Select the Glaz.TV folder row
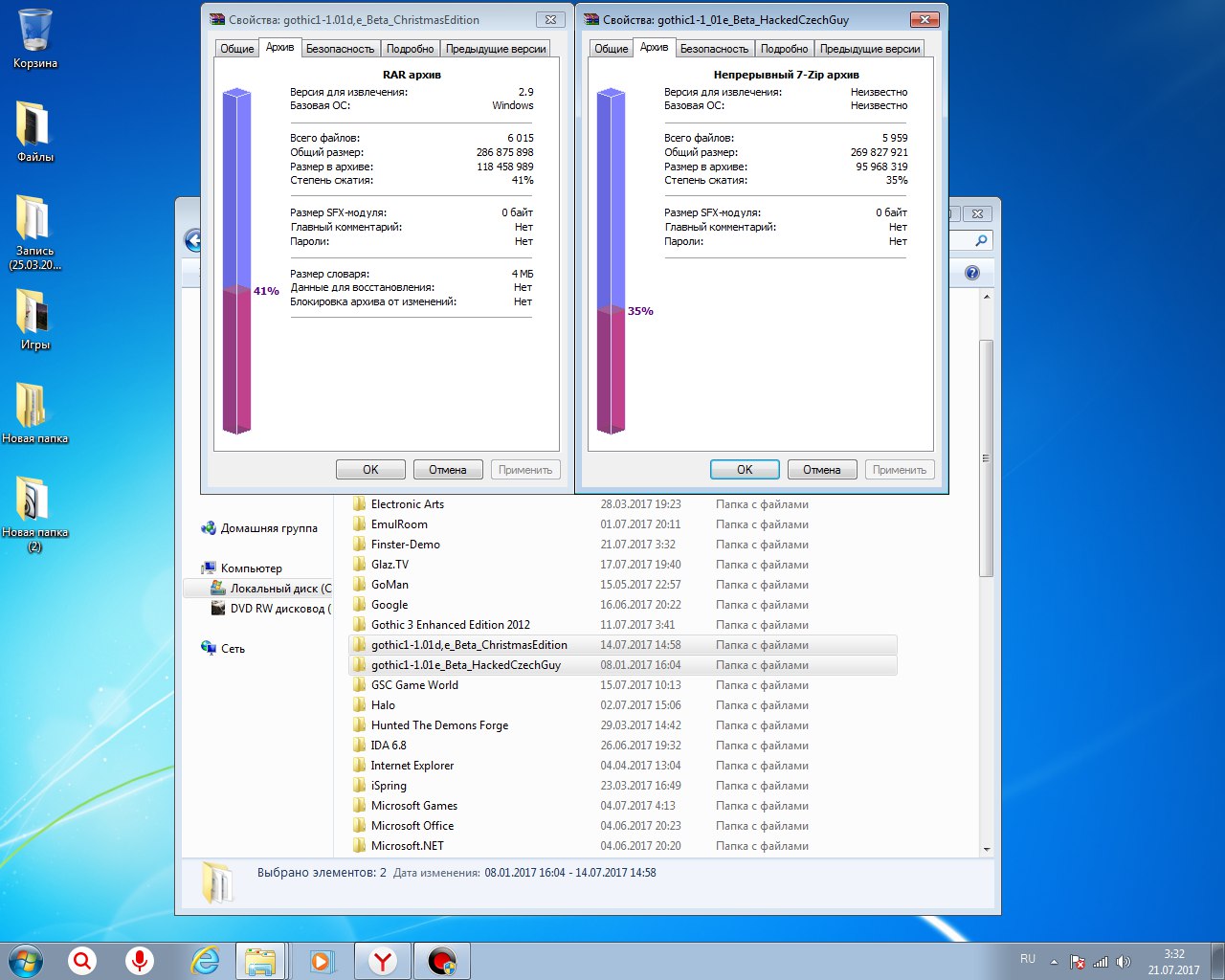The image size is (1225, 980). (x=623, y=565)
